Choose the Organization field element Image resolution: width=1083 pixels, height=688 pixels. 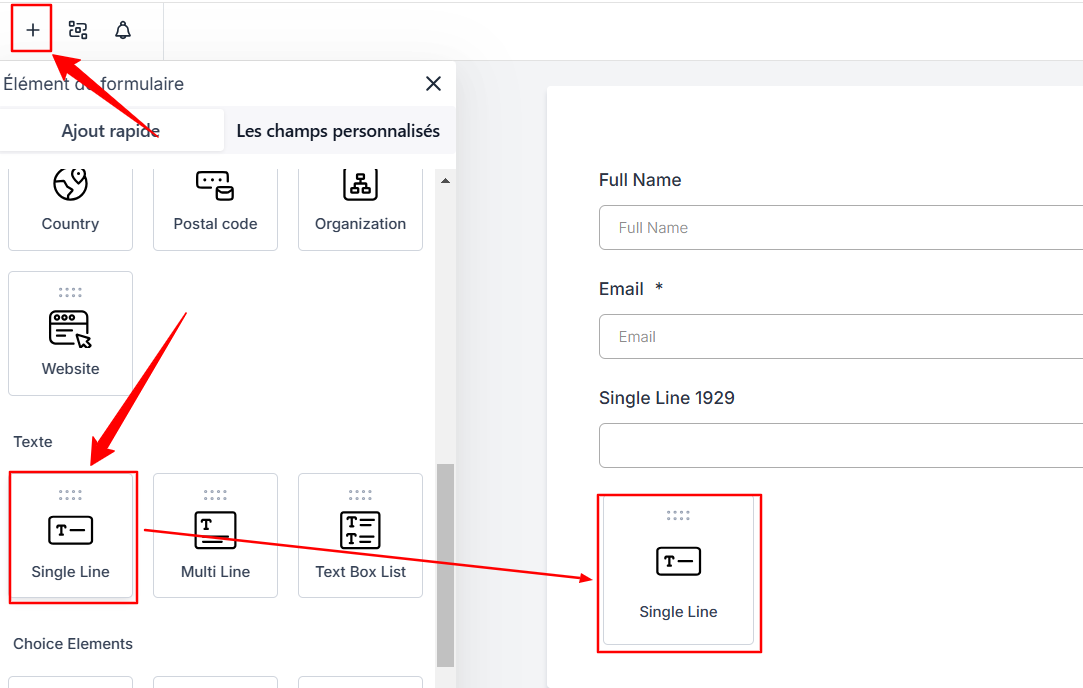[x=360, y=205]
